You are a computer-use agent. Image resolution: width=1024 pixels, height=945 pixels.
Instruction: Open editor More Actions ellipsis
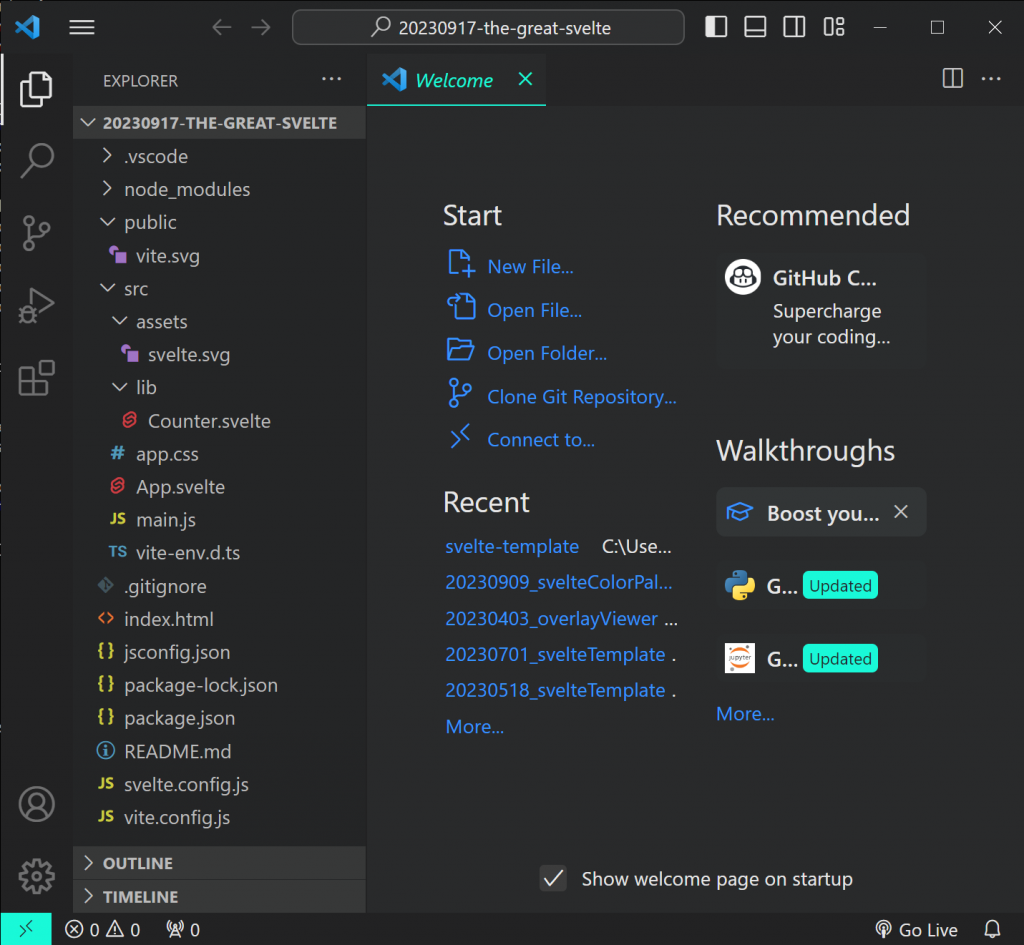click(x=991, y=79)
